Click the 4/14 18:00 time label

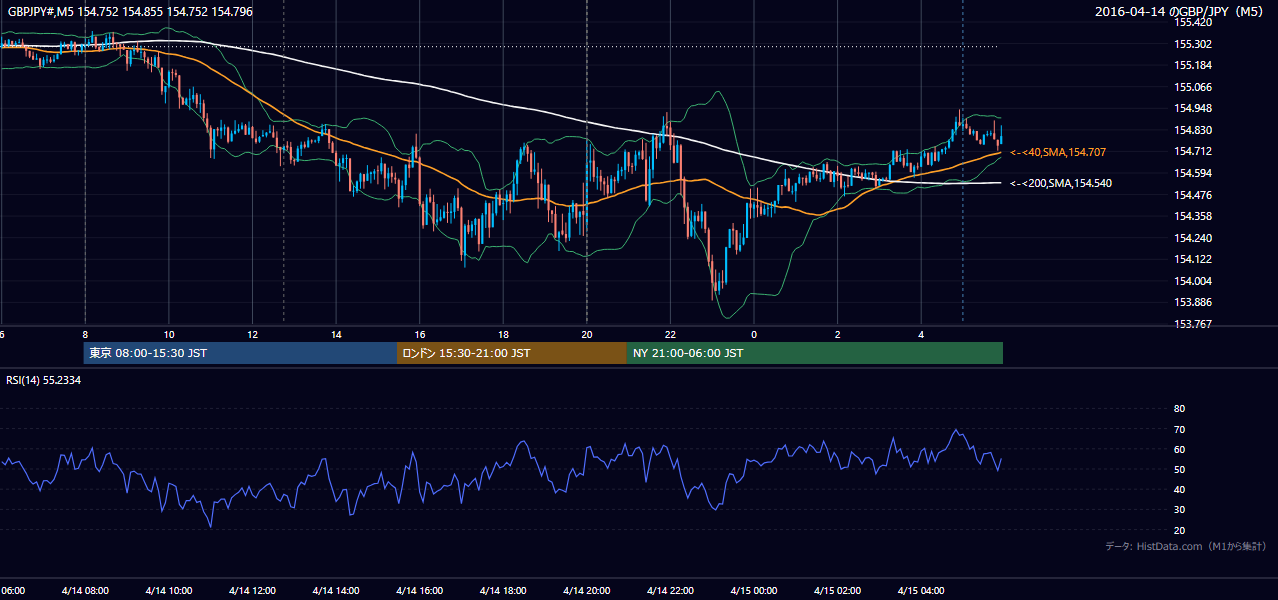pos(503,590)
